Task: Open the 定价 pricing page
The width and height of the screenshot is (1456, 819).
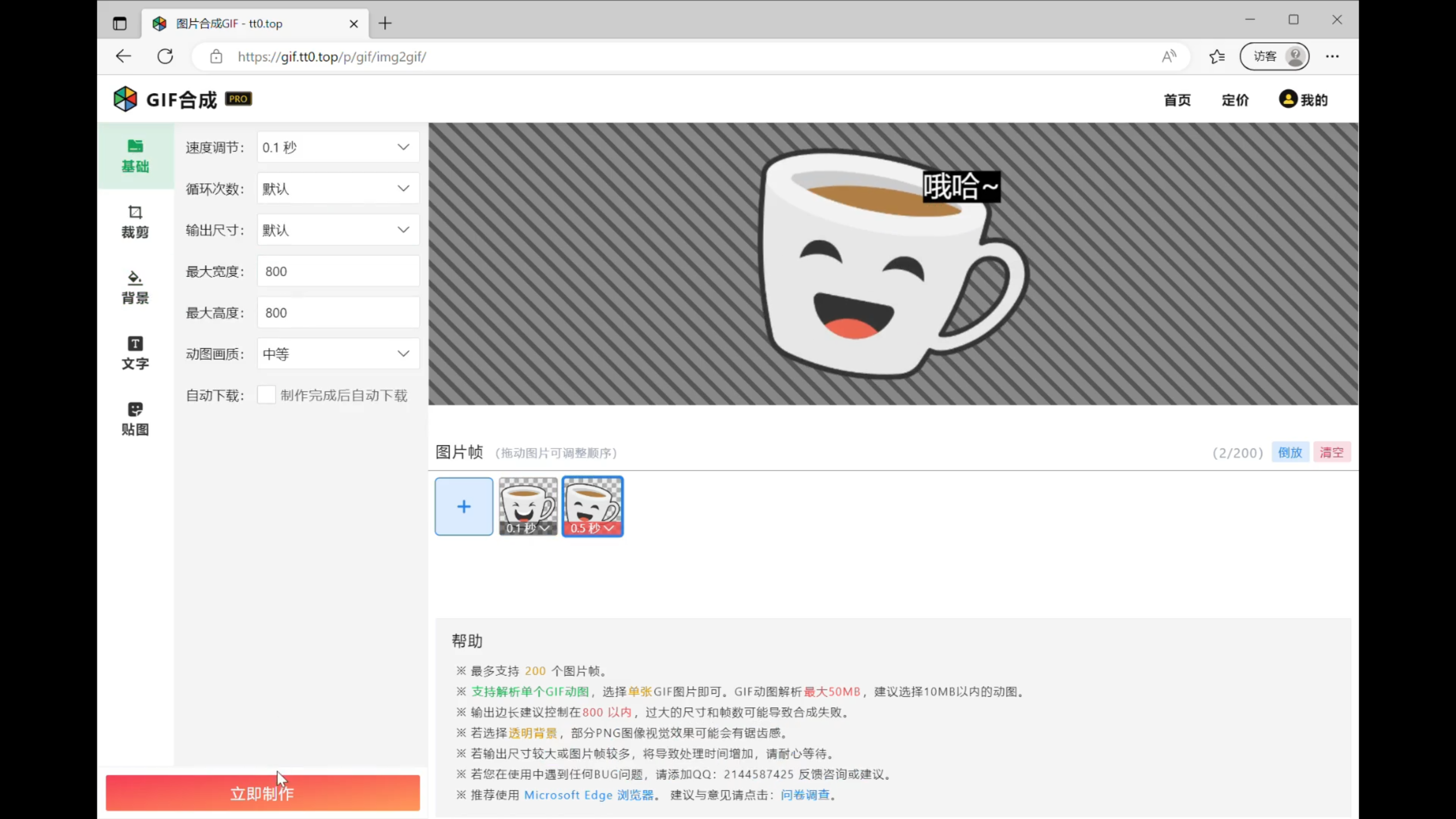Action: [x=1235, y=100]
